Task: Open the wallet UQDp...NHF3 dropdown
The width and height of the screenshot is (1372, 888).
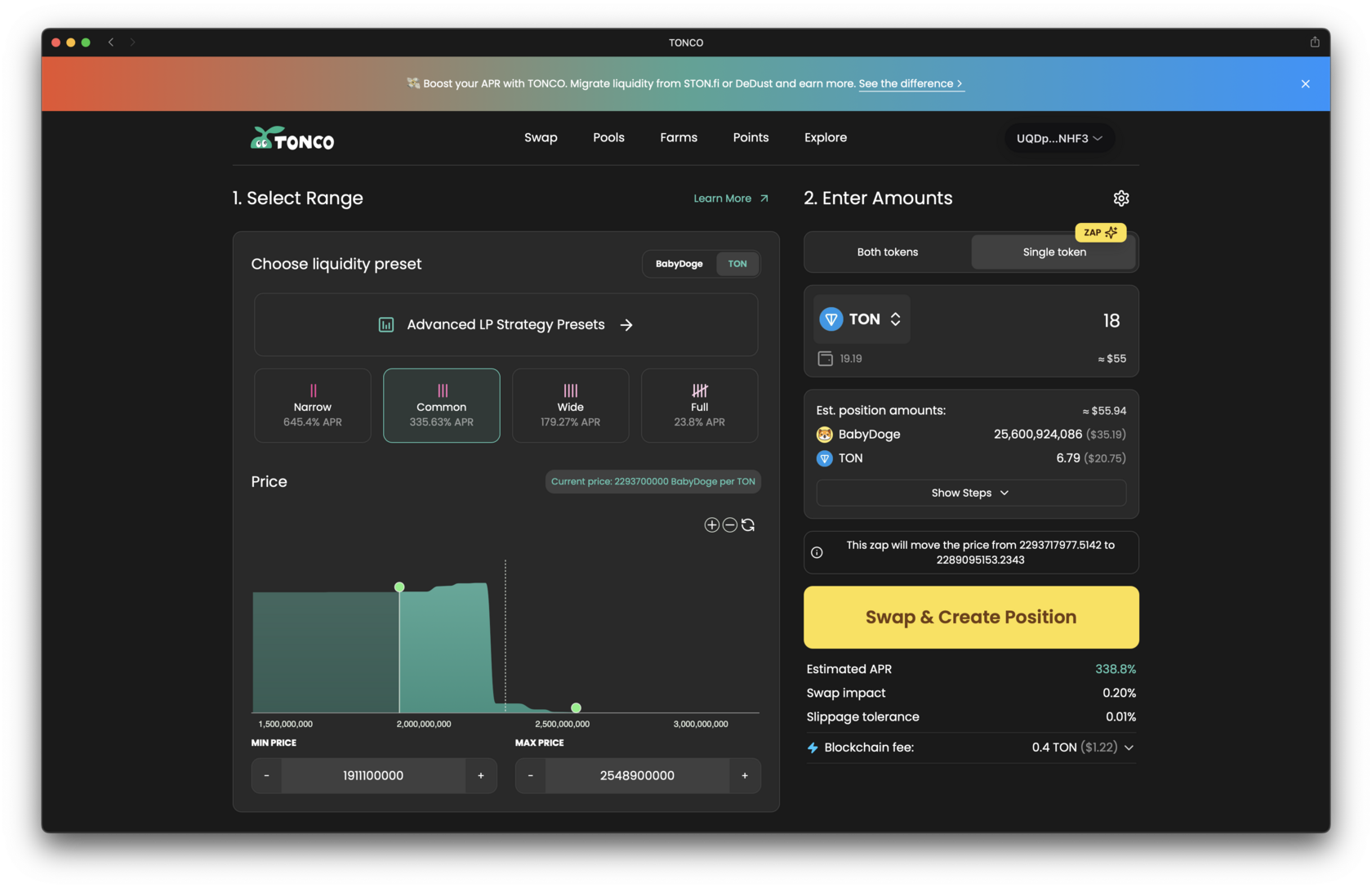Action: pos(1059,139)
